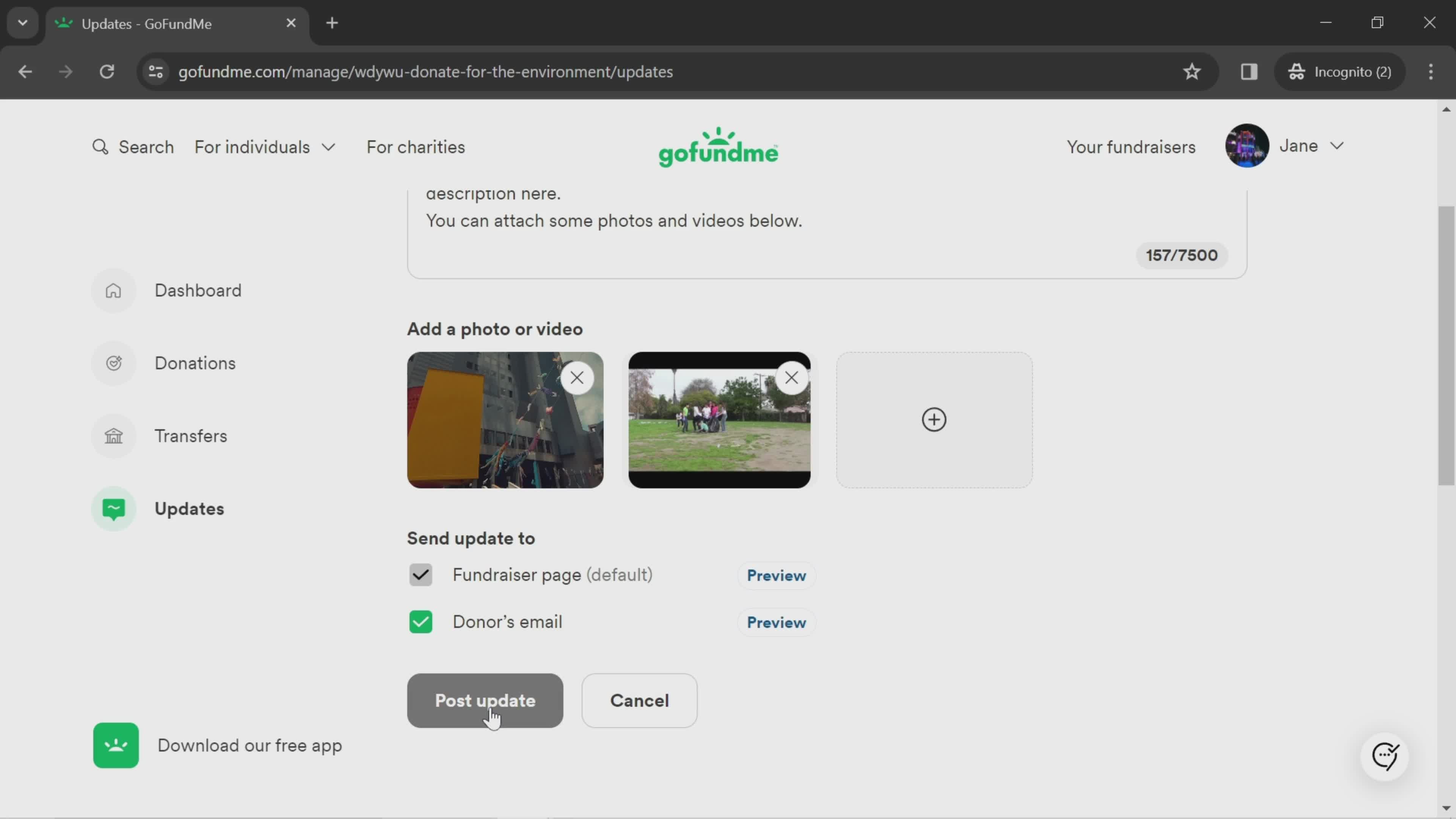The width and height of the screenshot is (1456, 819).
Task: Toggle the Donor's email checkbox
Action: point(420,621)
